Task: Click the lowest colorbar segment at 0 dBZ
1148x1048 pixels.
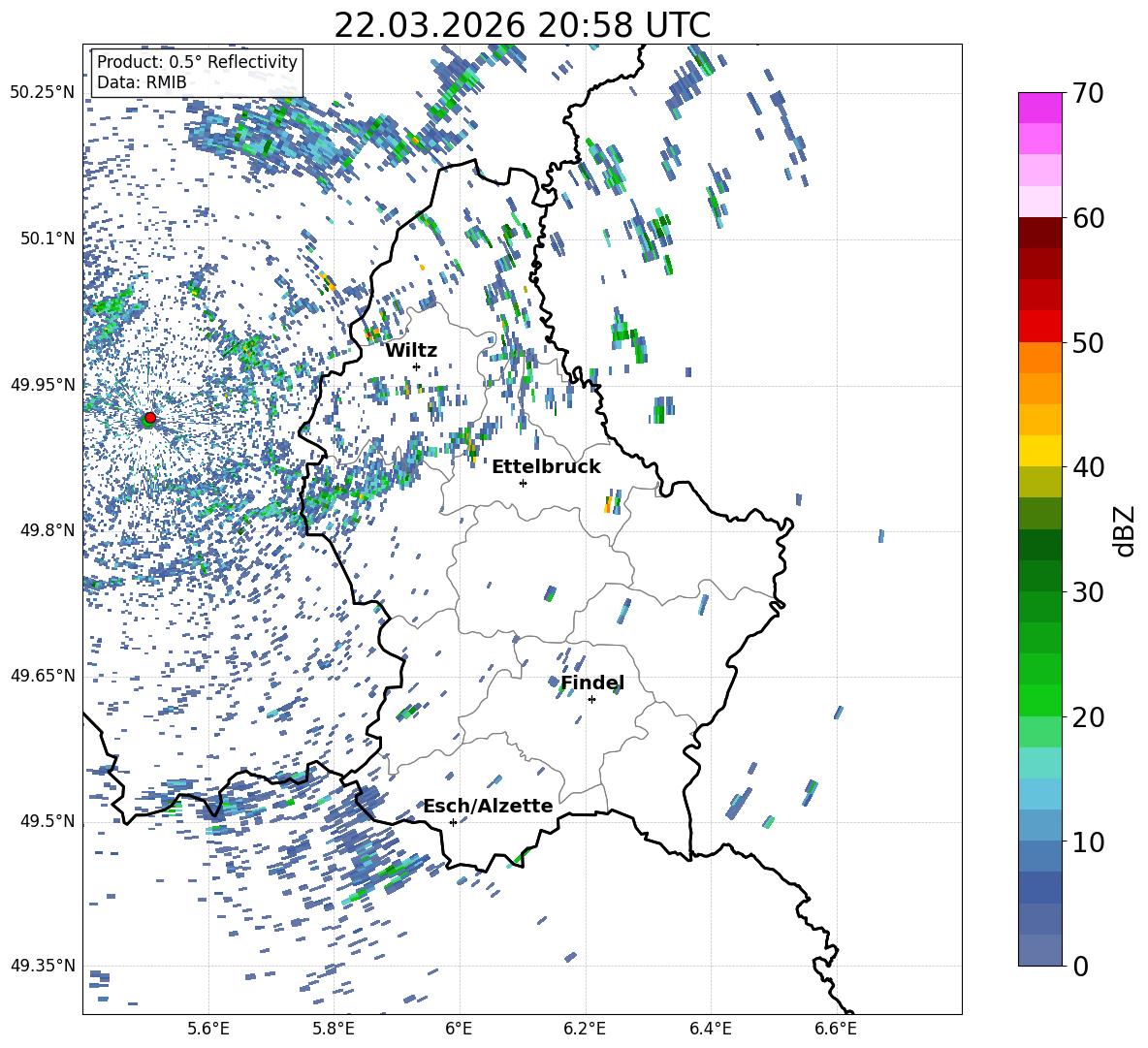Action: (x=1040, y=950)
